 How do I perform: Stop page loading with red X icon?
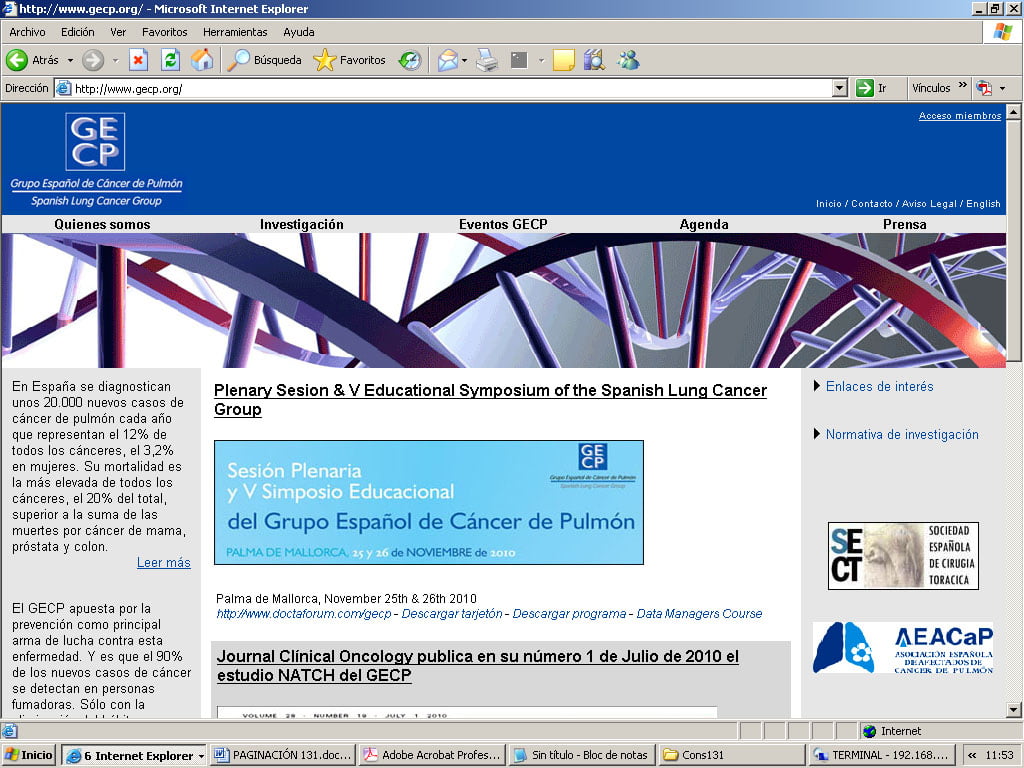[138, 60]
